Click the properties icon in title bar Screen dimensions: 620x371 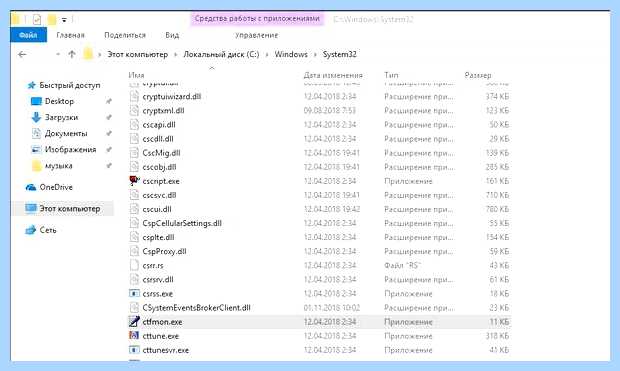pyautogui.click(x=37, y=19)
